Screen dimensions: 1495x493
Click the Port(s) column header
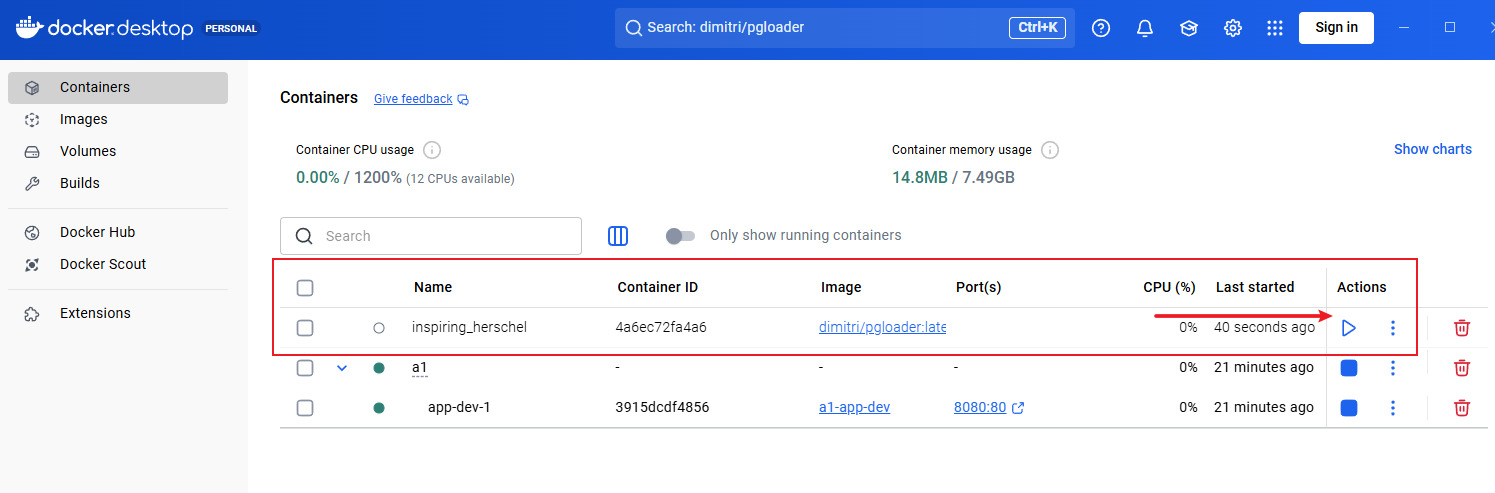(978, 287)
